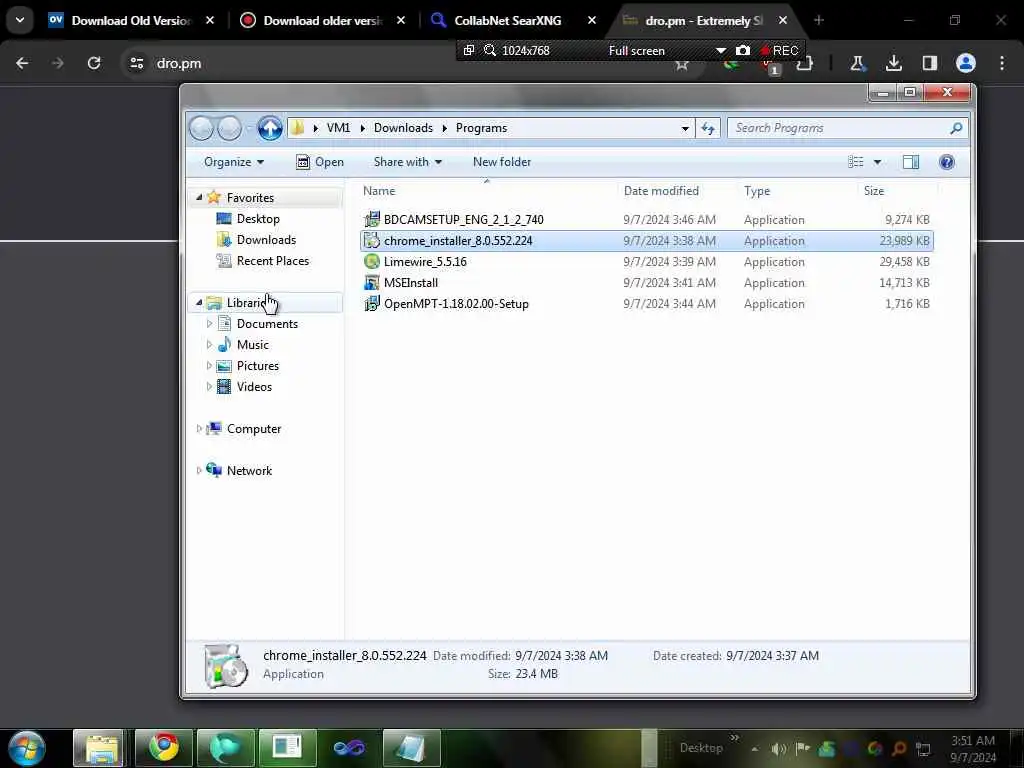Switch to dro.pm browser tab

coord(705,21)
